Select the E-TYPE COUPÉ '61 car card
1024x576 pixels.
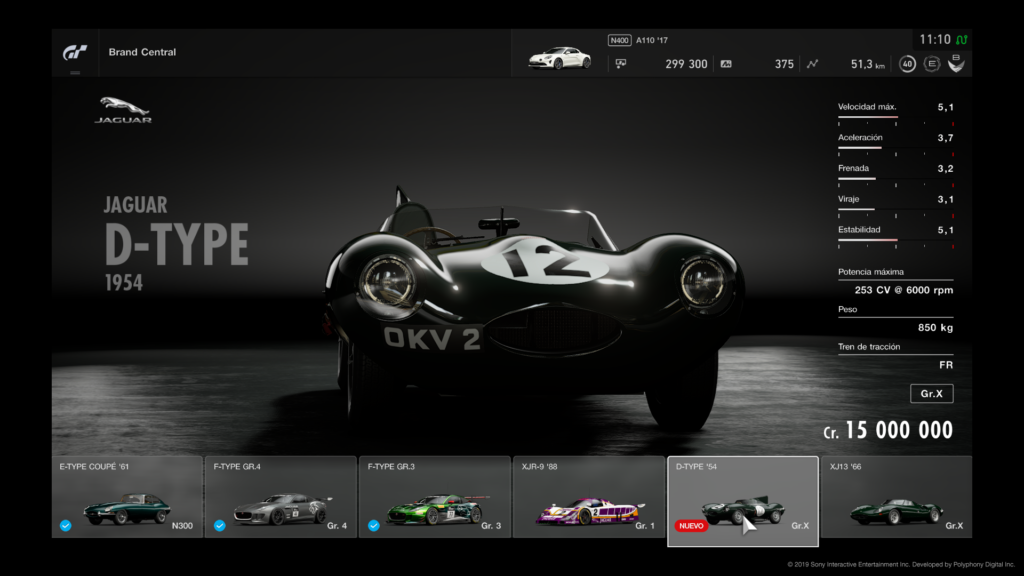pos(127,497)
